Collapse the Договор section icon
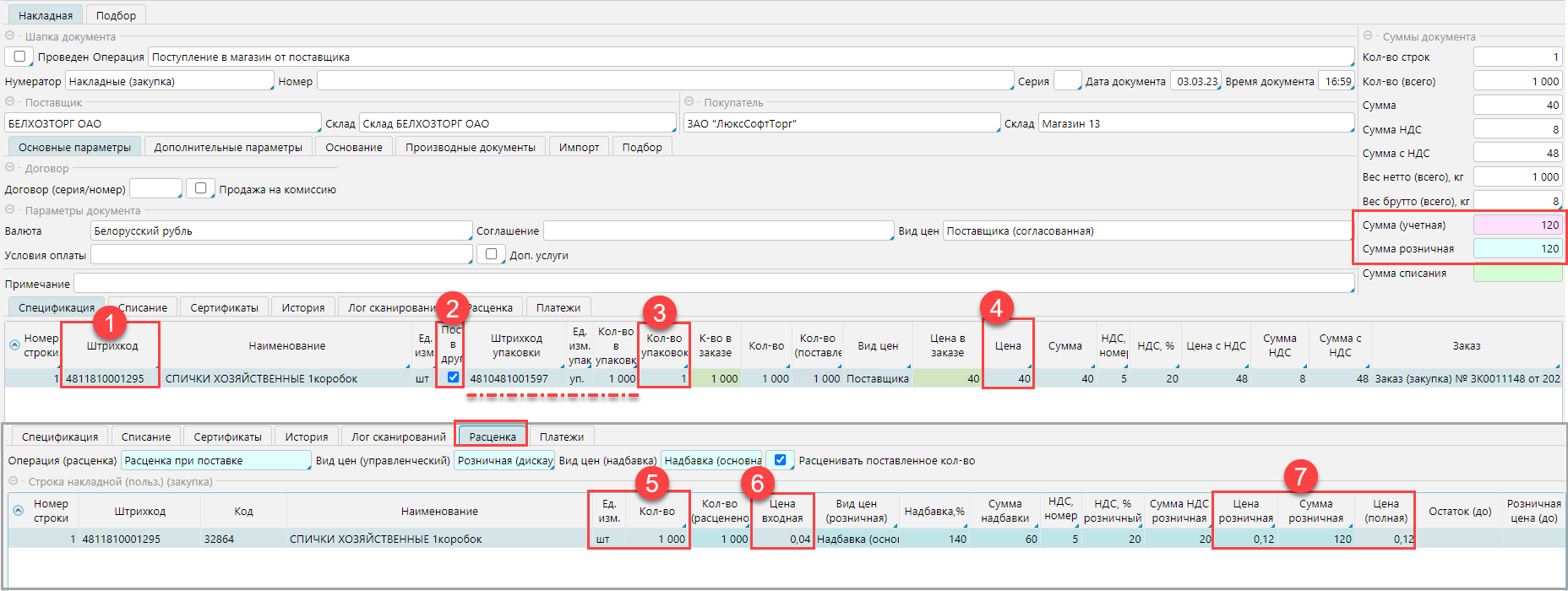The width and height of the screenshot is (1568, 591). click(x=10, y=168)
